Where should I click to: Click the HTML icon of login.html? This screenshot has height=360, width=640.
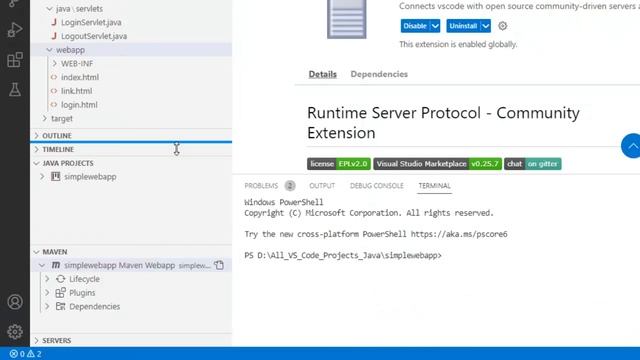coord(53,104)
